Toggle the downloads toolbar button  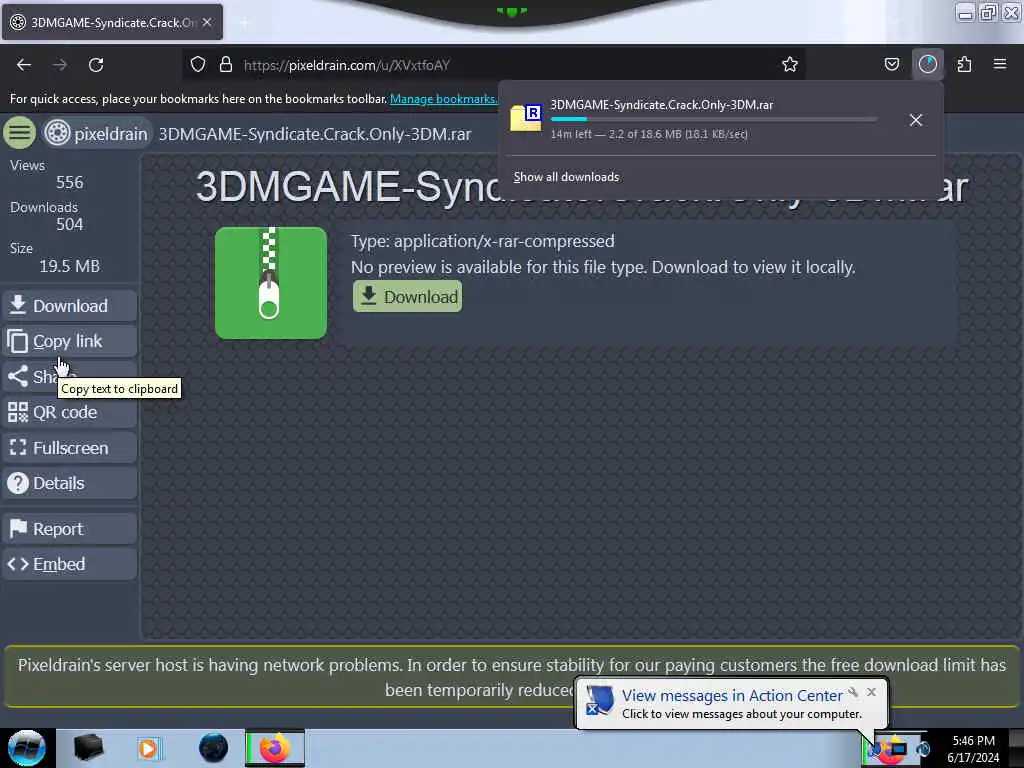tap(927, 65)
